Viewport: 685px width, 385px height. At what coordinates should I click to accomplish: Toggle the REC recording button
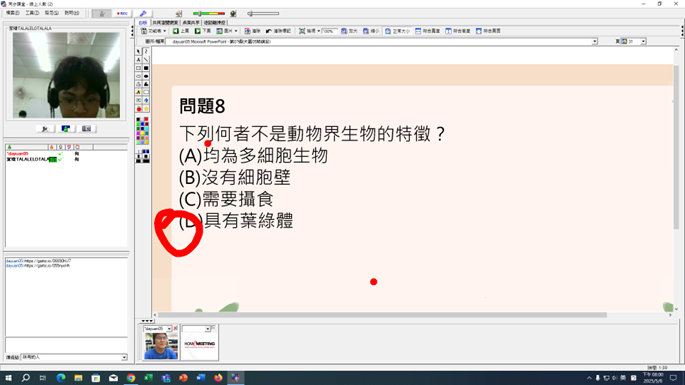121,14
